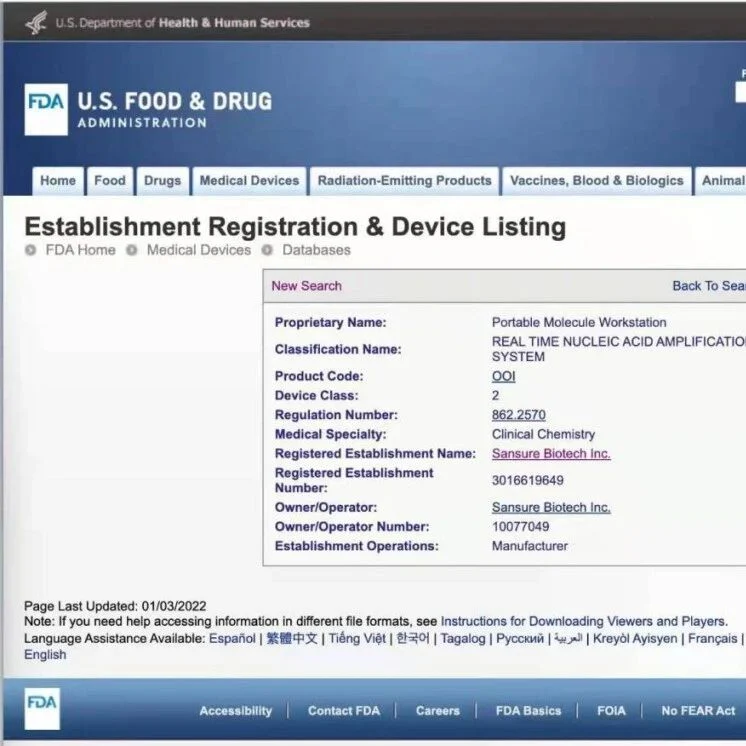Go to FDA Home breadcrumb
Image resolution: width=746 pixels, height=746 pixels.
80,250
